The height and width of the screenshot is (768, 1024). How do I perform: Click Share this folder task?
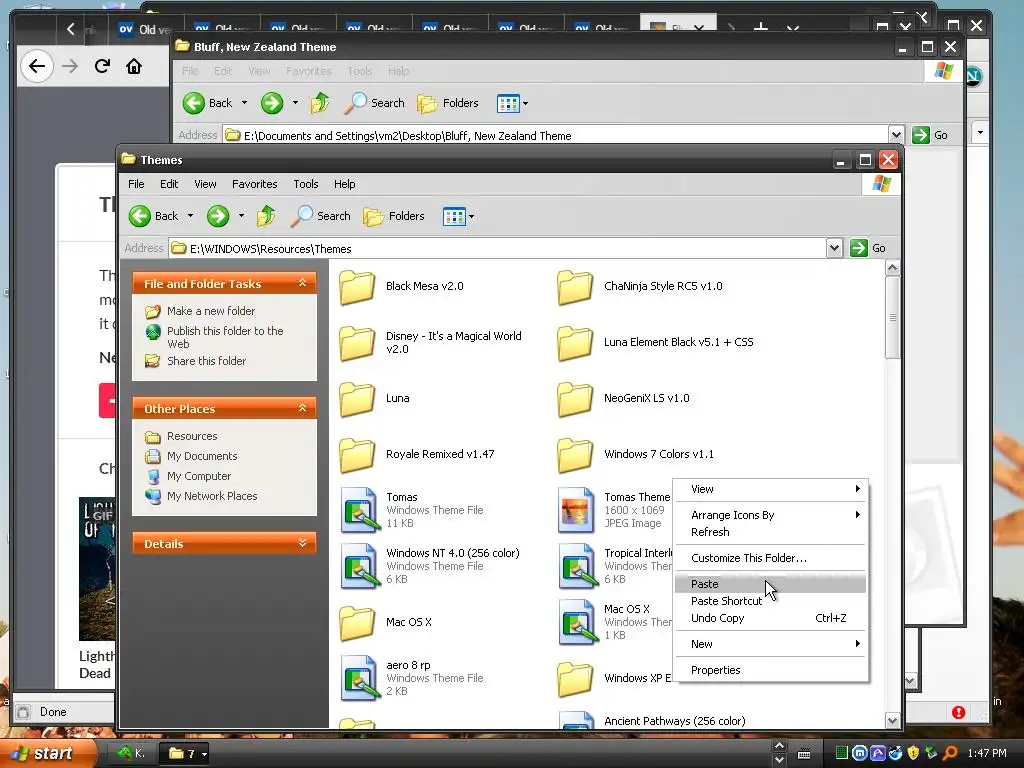[206, 361]
